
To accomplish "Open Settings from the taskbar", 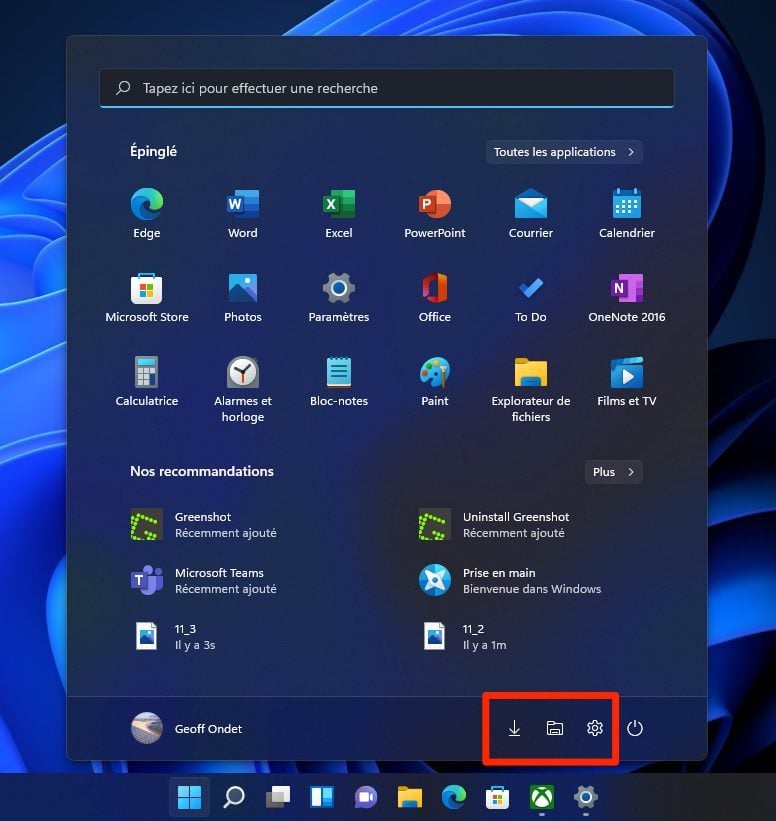I will [585, 797].
